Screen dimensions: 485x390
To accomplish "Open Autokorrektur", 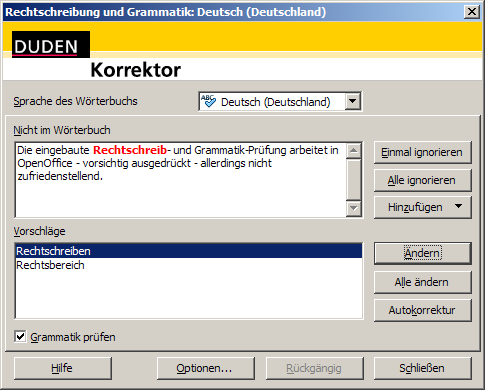I will point(422,310).
